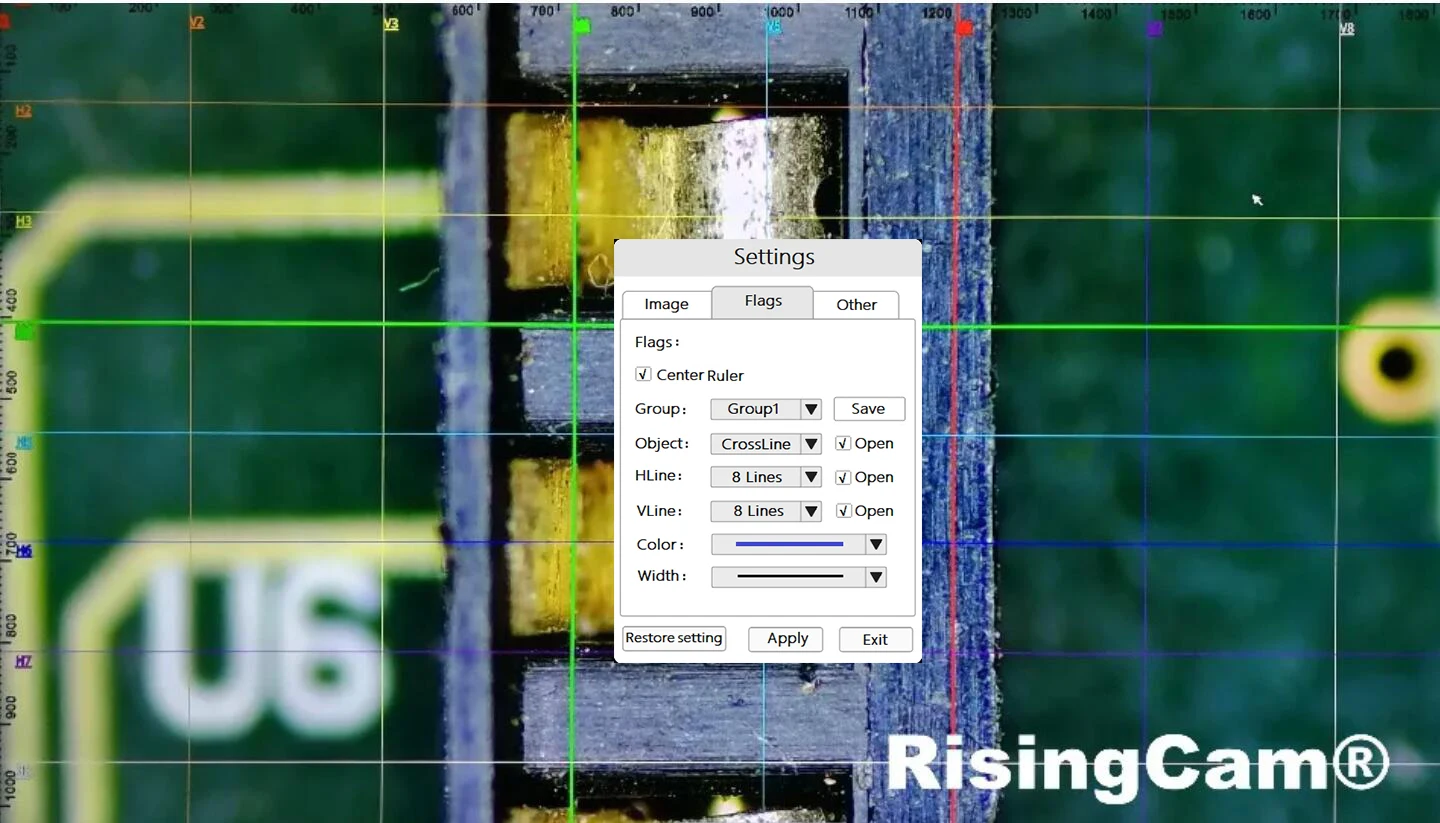The height and width of the screenshot is (823, 1440).
Task: Click the Restore setting button
Action: click(674, 638)
